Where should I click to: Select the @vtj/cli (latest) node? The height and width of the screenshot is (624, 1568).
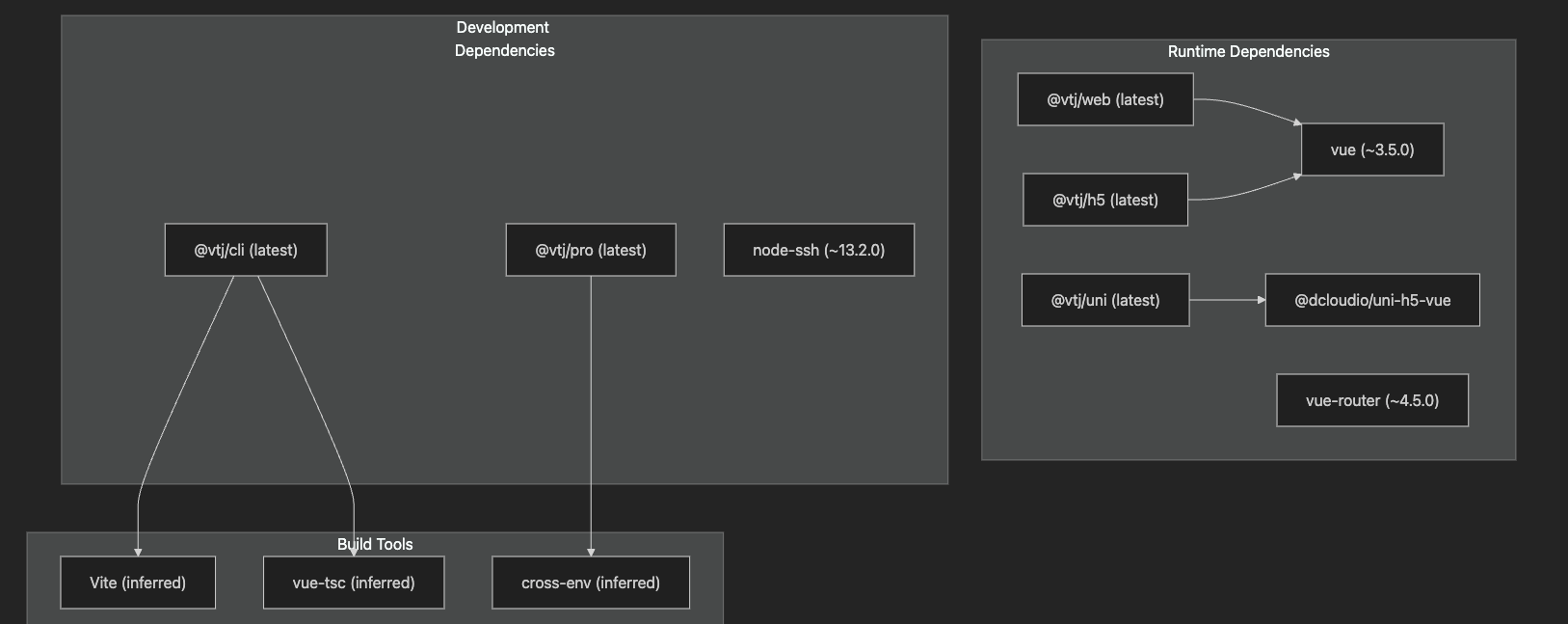tap(246, 250)
